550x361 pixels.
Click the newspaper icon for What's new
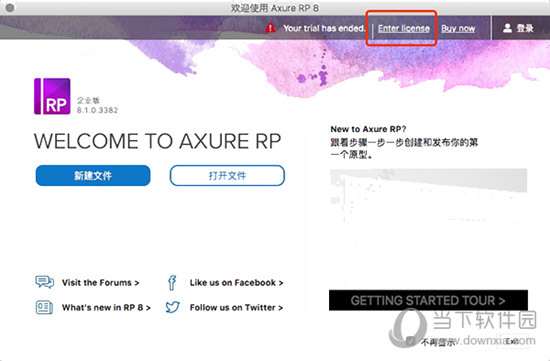tap(44, 307)
